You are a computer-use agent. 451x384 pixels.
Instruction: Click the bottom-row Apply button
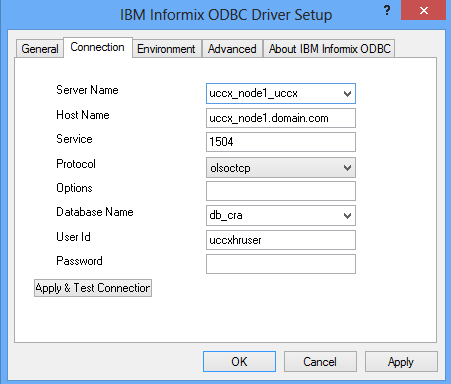click(x=401, y=361)
